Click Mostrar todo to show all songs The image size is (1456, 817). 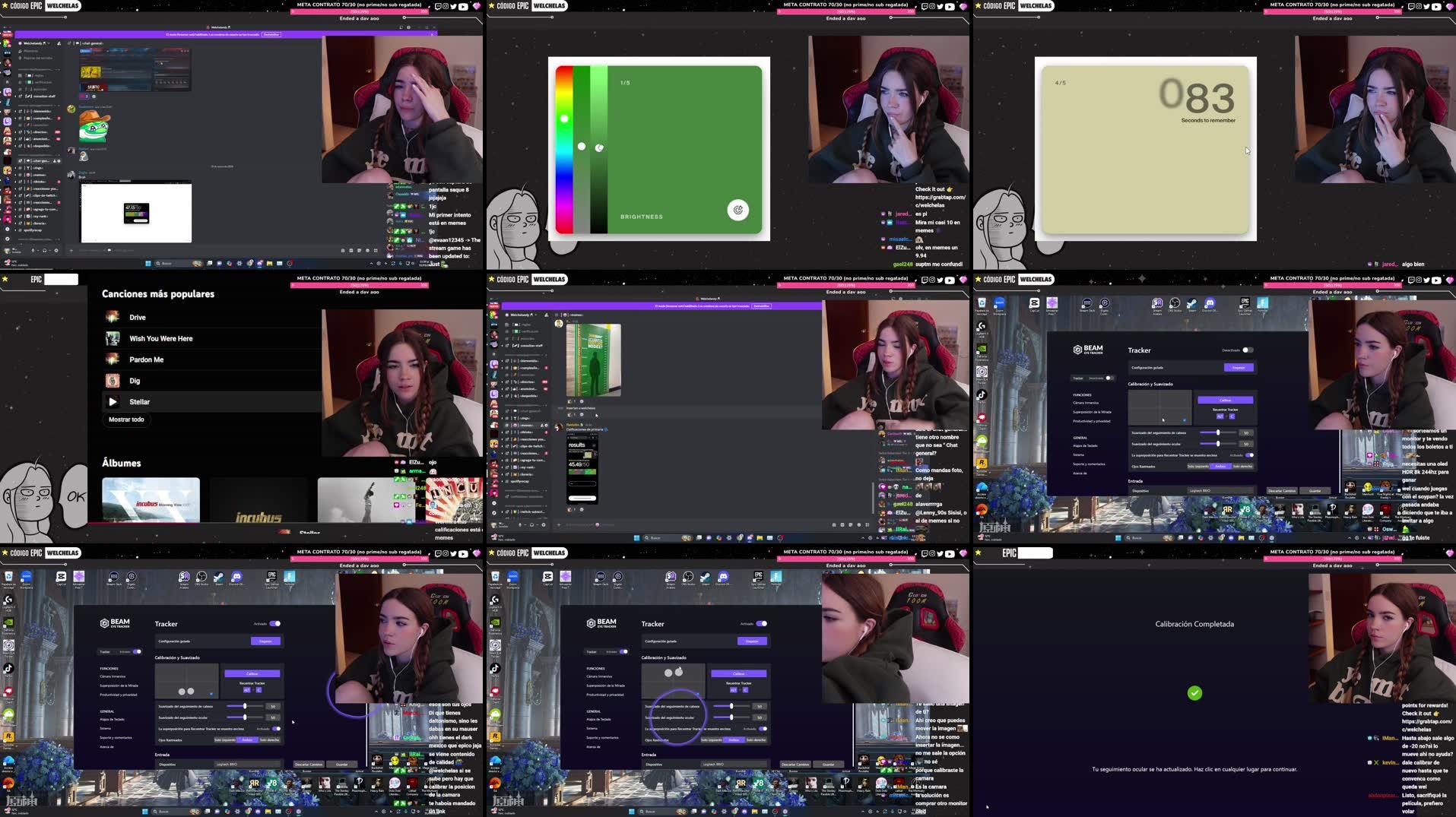pos(126,419)
